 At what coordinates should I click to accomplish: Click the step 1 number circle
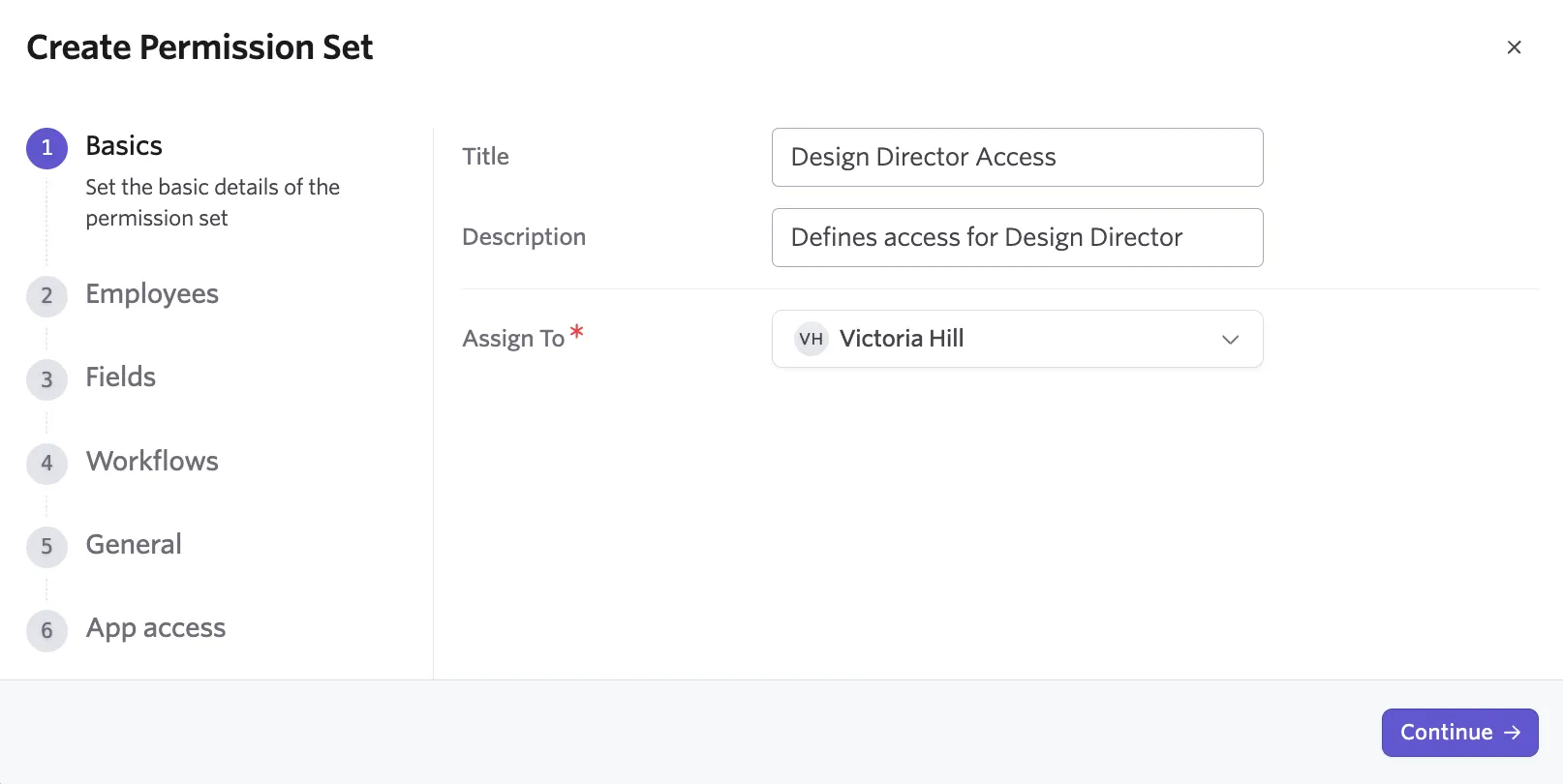(x=46, y=148)
